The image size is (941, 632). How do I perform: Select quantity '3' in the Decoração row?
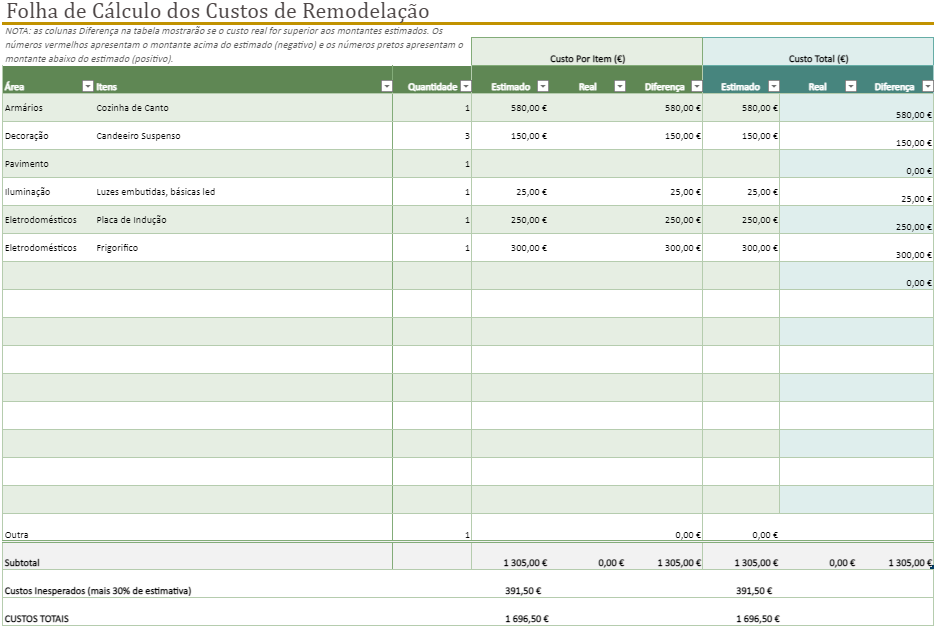pos(467,136)
